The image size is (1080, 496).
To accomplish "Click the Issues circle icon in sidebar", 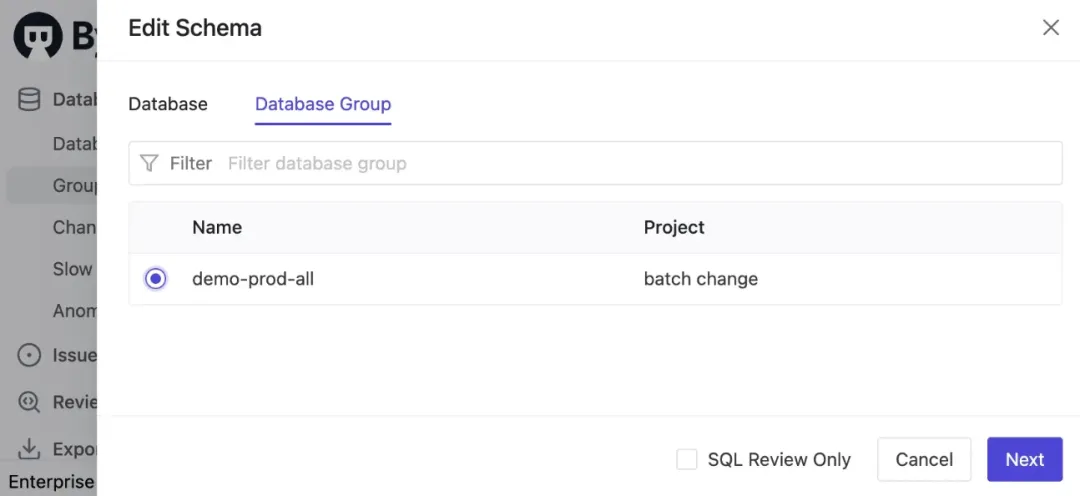I will tap(30, 355).
